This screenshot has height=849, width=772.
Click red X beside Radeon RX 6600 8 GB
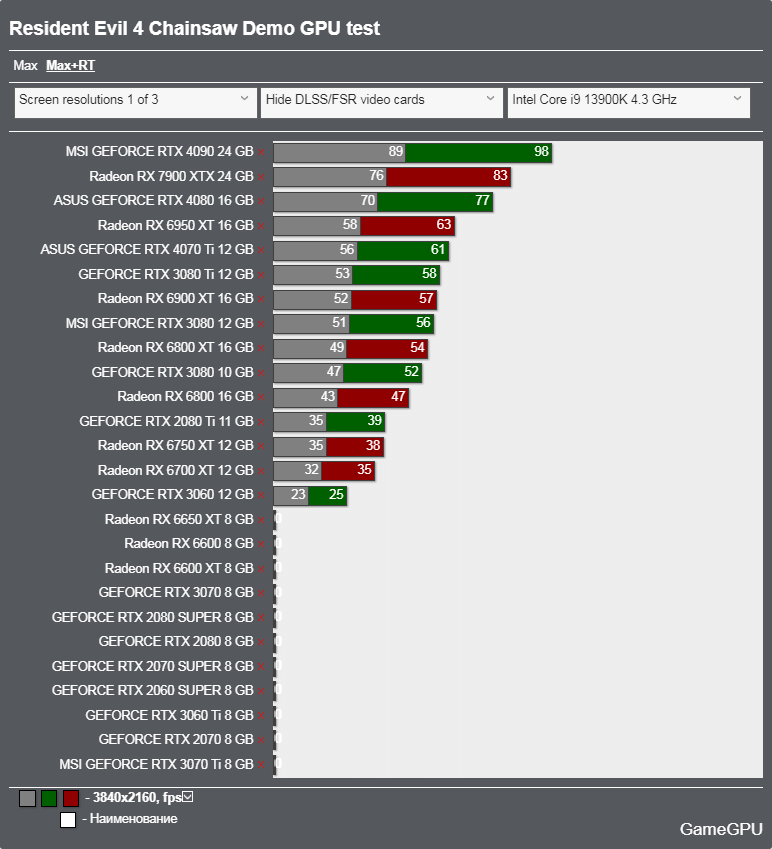point(261,544)
